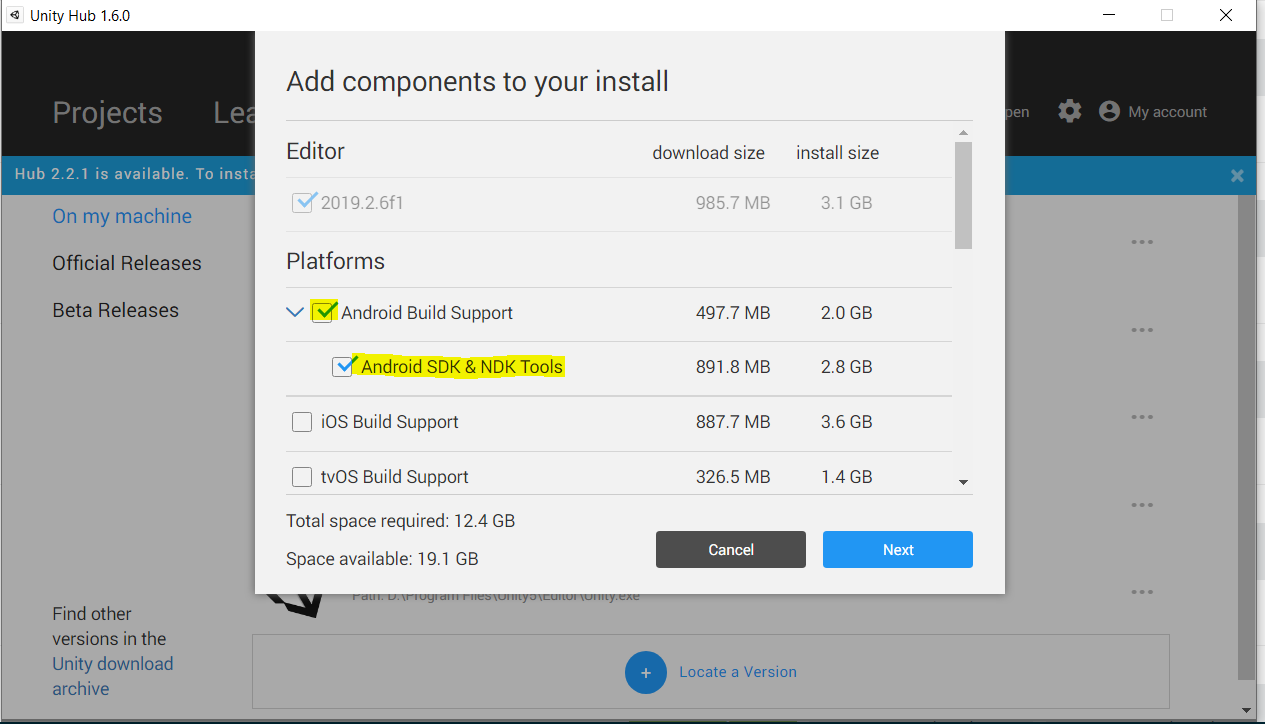
Task: Click the 2019.2.6f1 version label
Action: point(362,203)
